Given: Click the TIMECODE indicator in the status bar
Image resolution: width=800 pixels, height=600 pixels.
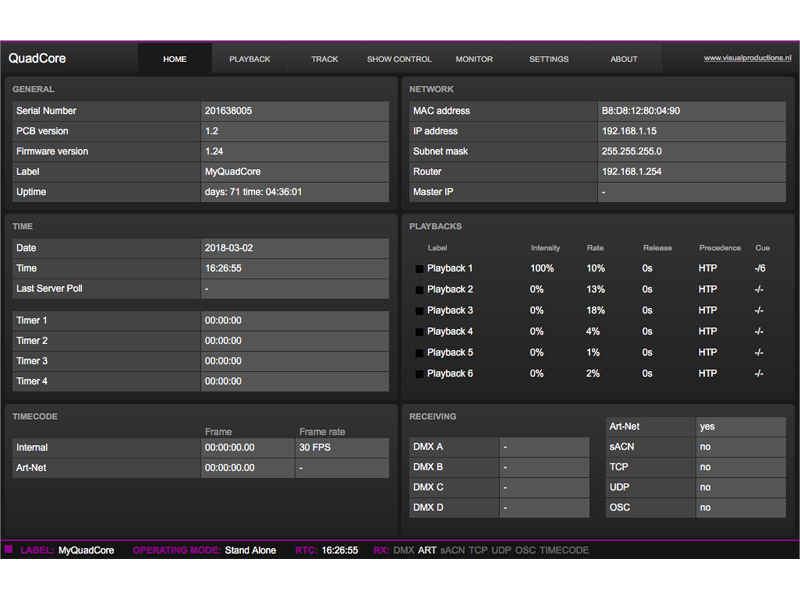Looking at the screenshot, I should [x=563, y=550].
